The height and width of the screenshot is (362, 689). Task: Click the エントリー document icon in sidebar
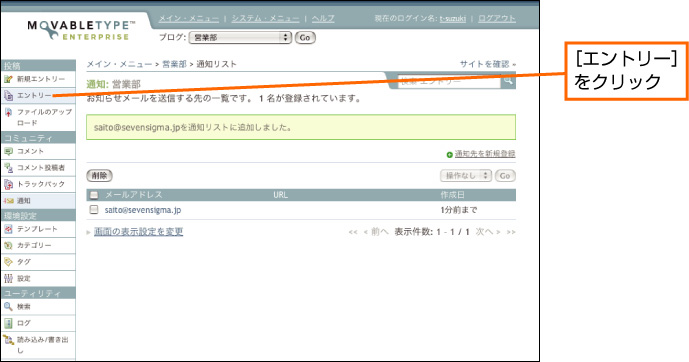pyautogui.click(x=8, y=95)
